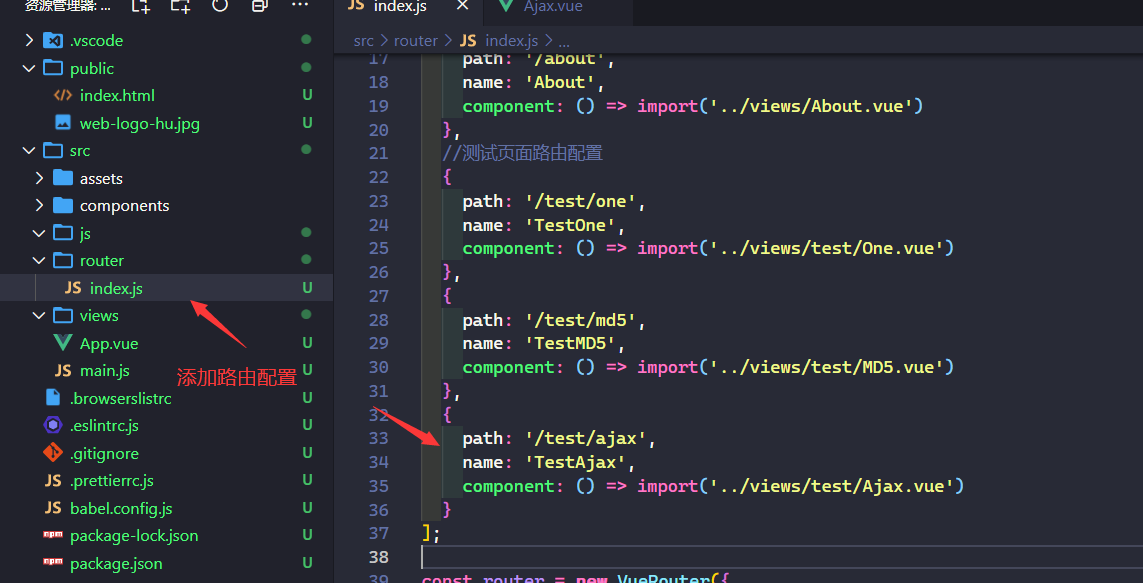
Task: Select the index.js editor tab
Action: click(x=399, y=7)
